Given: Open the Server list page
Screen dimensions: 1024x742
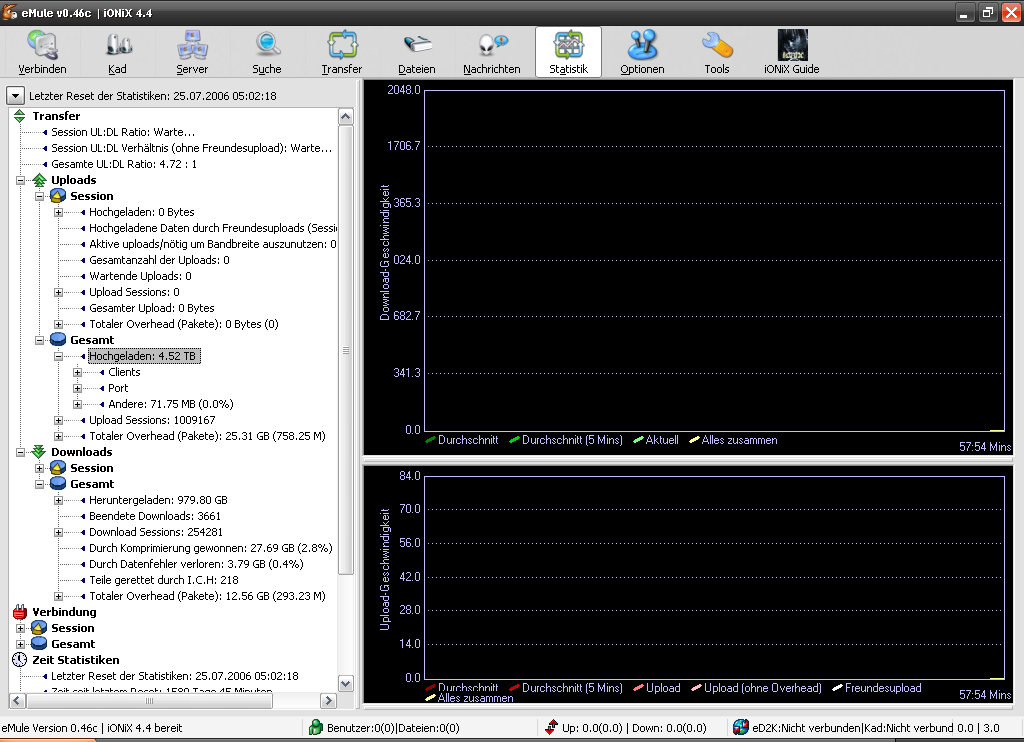Looking at the screenshot, I should pyautogui.click(x=192, y=52).
